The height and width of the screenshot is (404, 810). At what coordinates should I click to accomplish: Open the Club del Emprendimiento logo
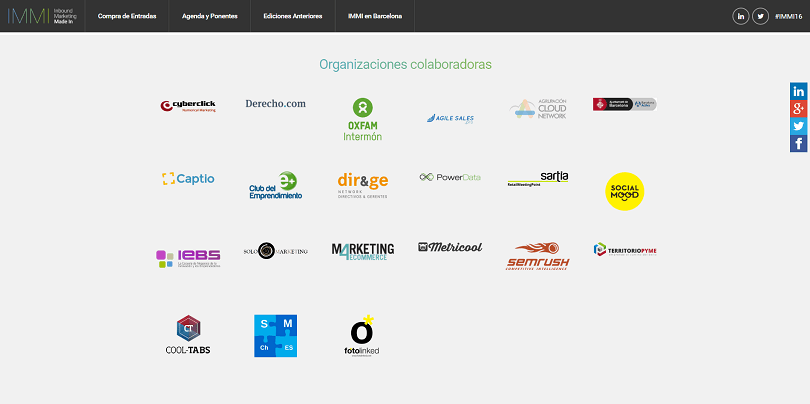pos(275,185)
